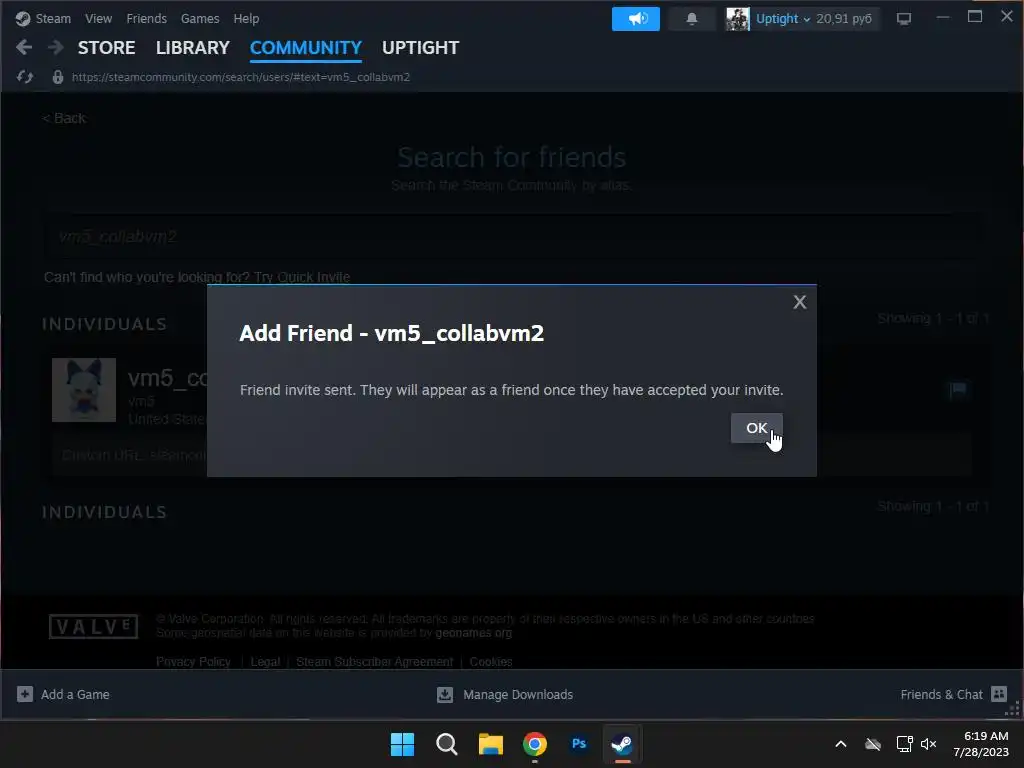Click the plus icon next to Add a Game
The width and height of the screenshot is (1024, 768).
(25, 694)
